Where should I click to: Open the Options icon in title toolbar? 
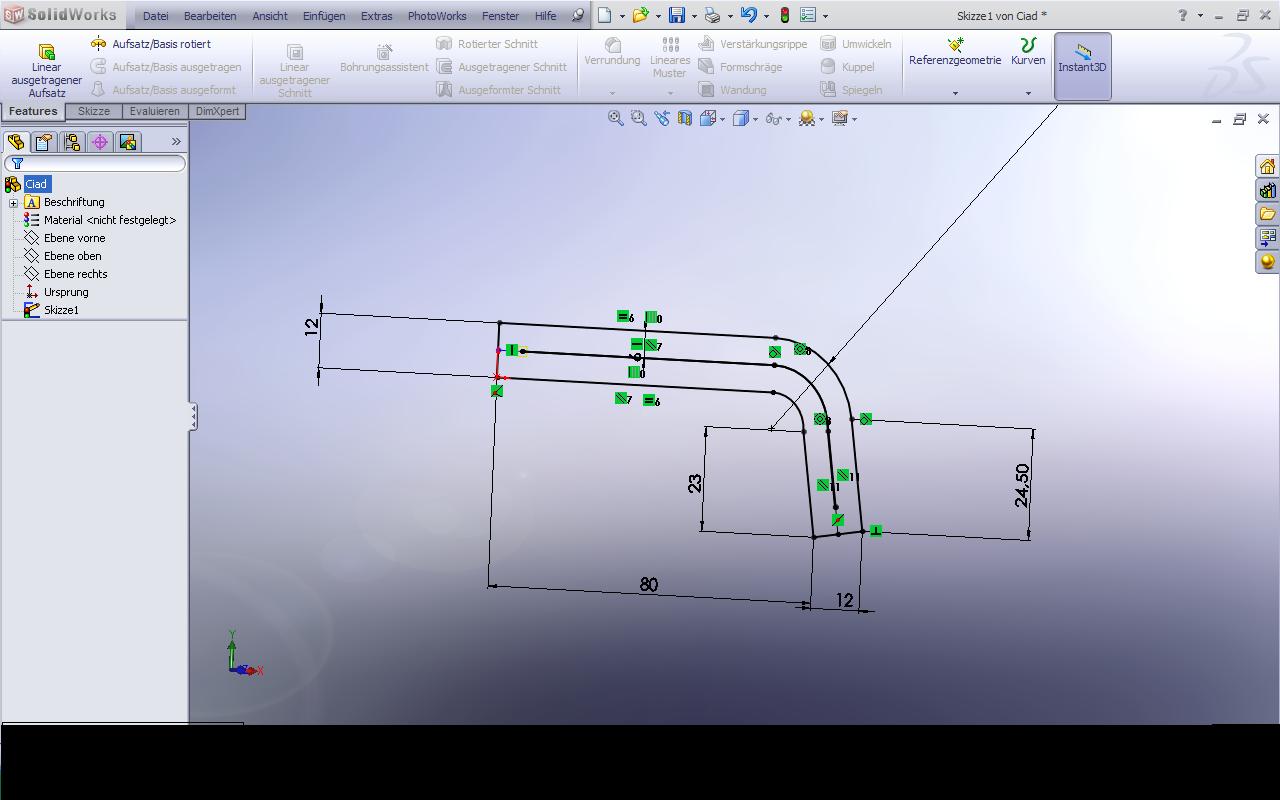(x=808, y=15)
